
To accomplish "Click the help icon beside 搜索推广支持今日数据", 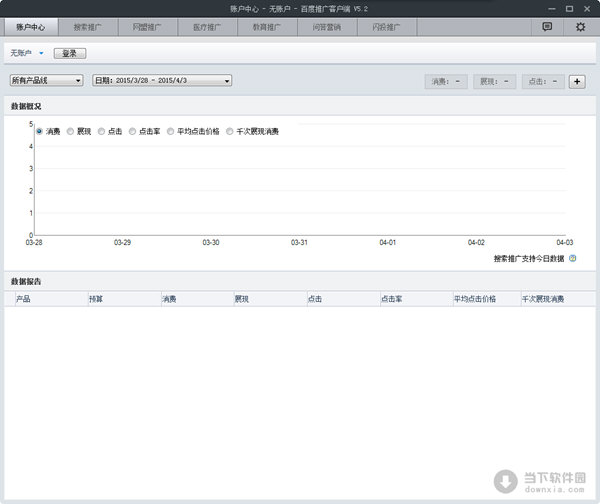I will [x=572, y=258].
